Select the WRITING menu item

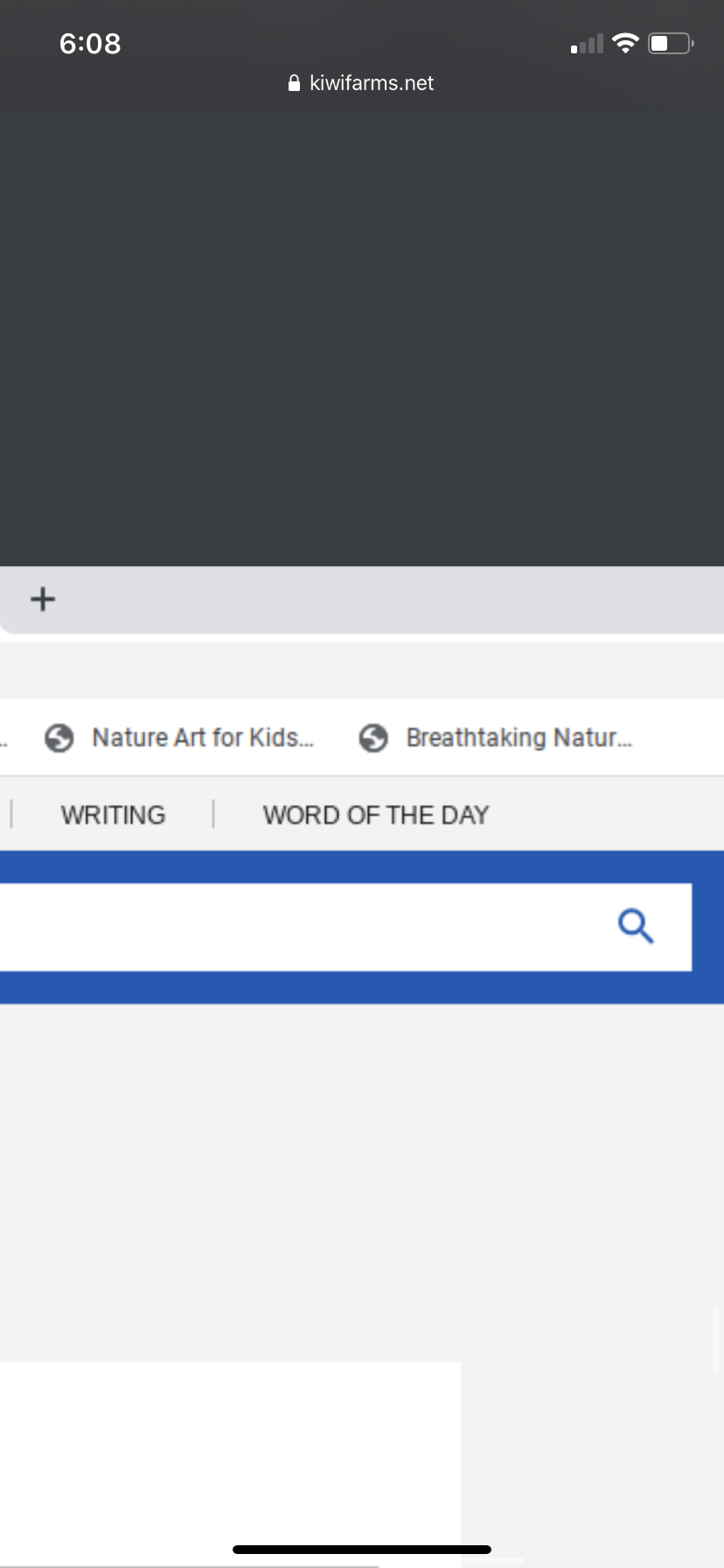tap(113, 815)
